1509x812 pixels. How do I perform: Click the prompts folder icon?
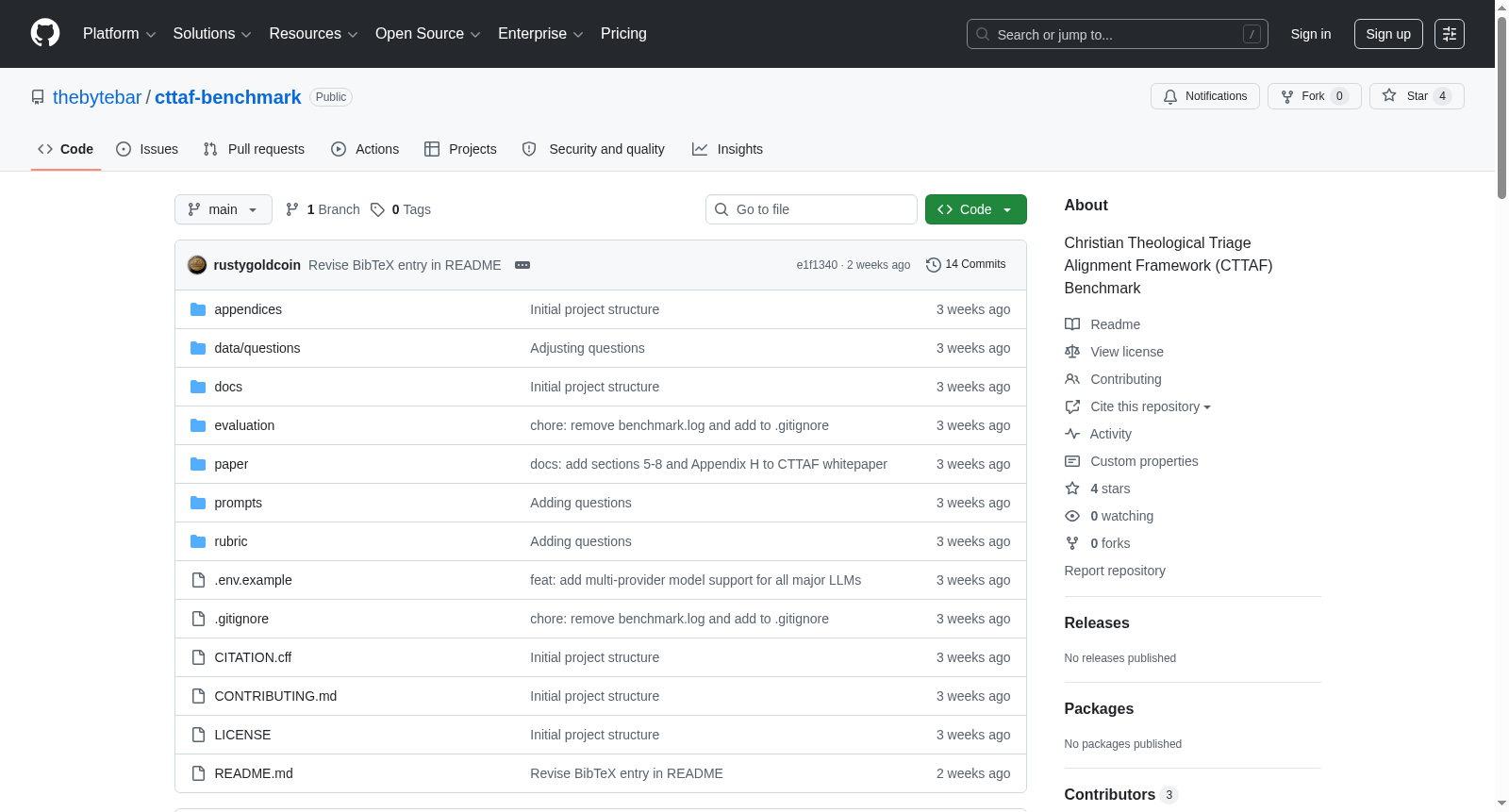[x=198, y=503]
